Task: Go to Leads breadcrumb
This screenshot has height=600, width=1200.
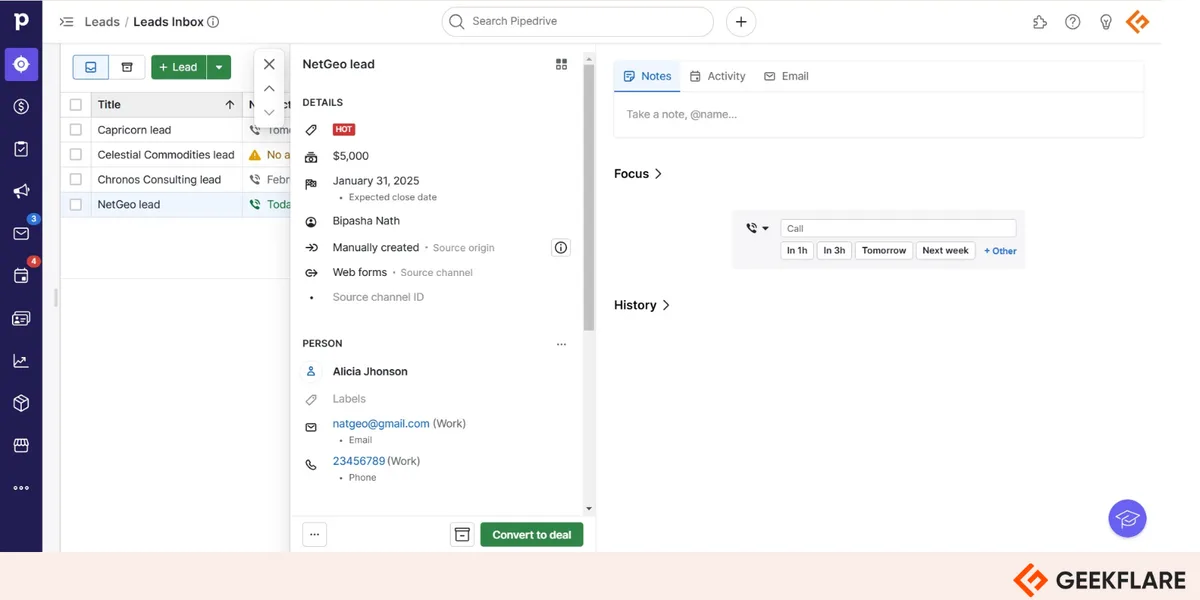Action: pyautogui.click(x=101, y=21)
